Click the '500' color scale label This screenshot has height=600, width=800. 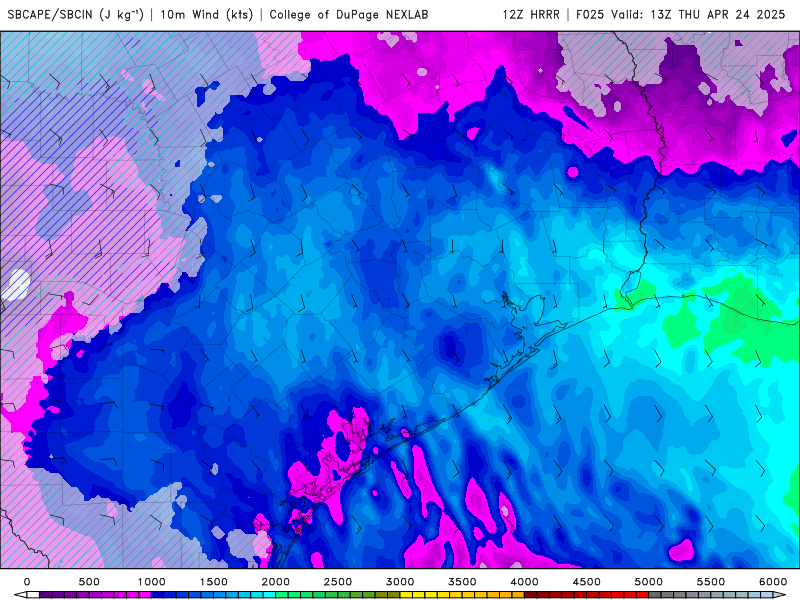pos(89,582)
